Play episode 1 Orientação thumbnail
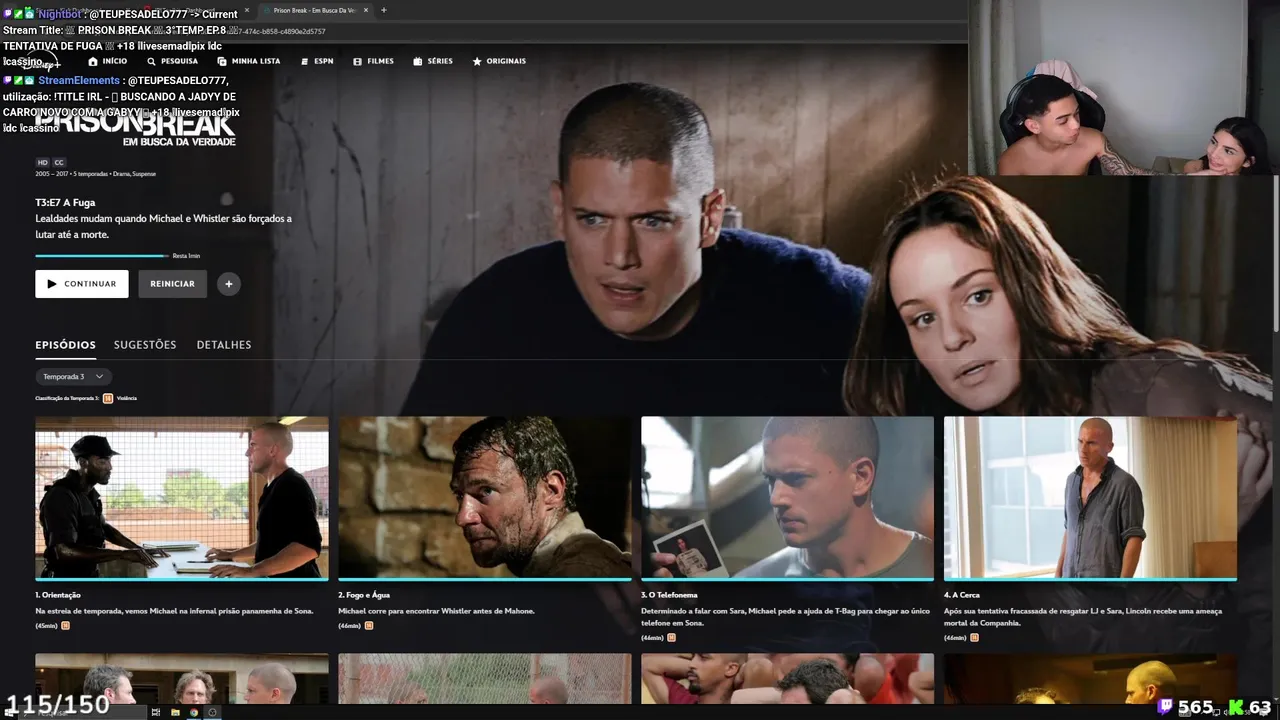The height and width of the screenshot is (720, 1280). coord(182,497)
